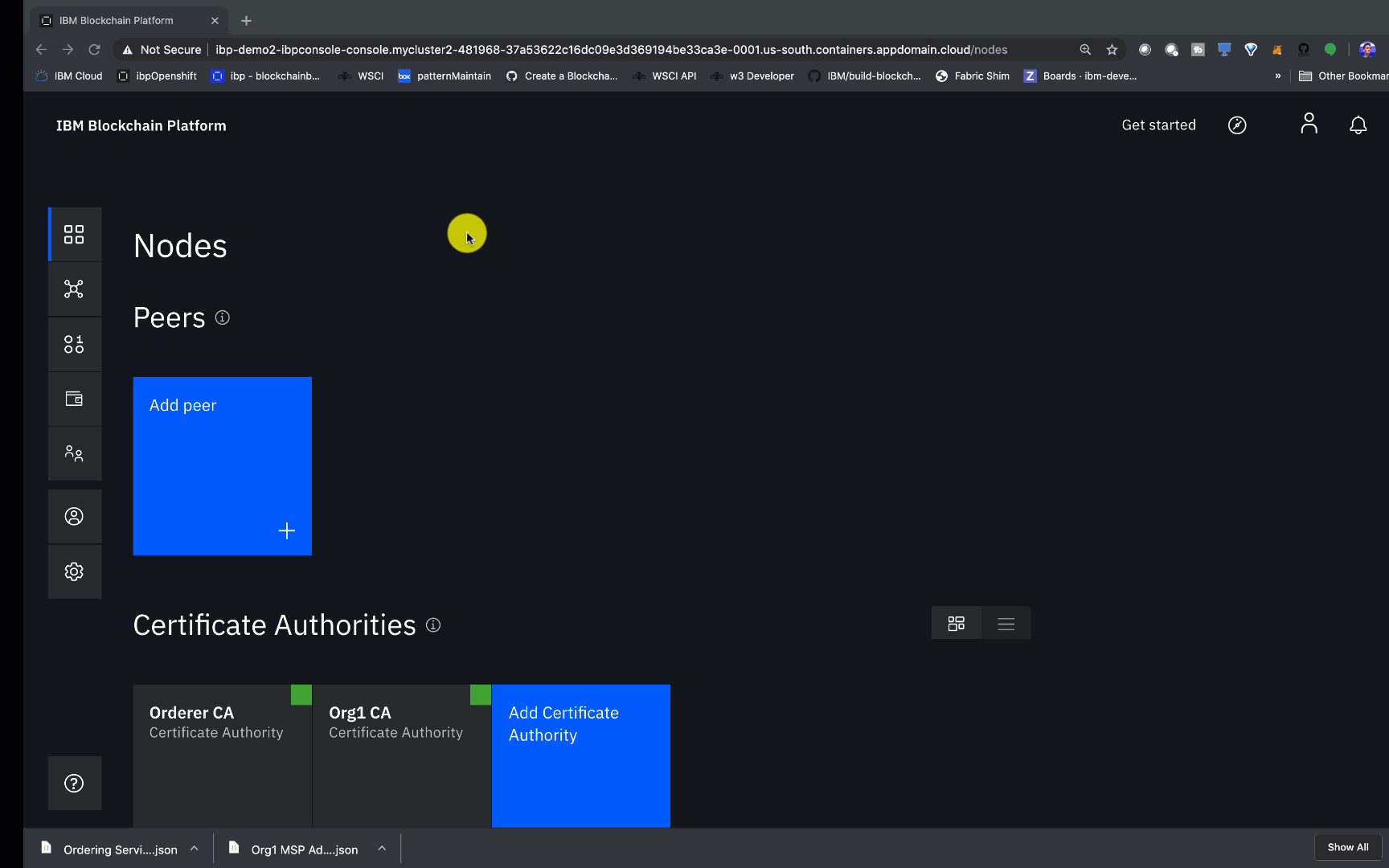Expand the bookmarks overflow chevron

tap(1277, 76)
